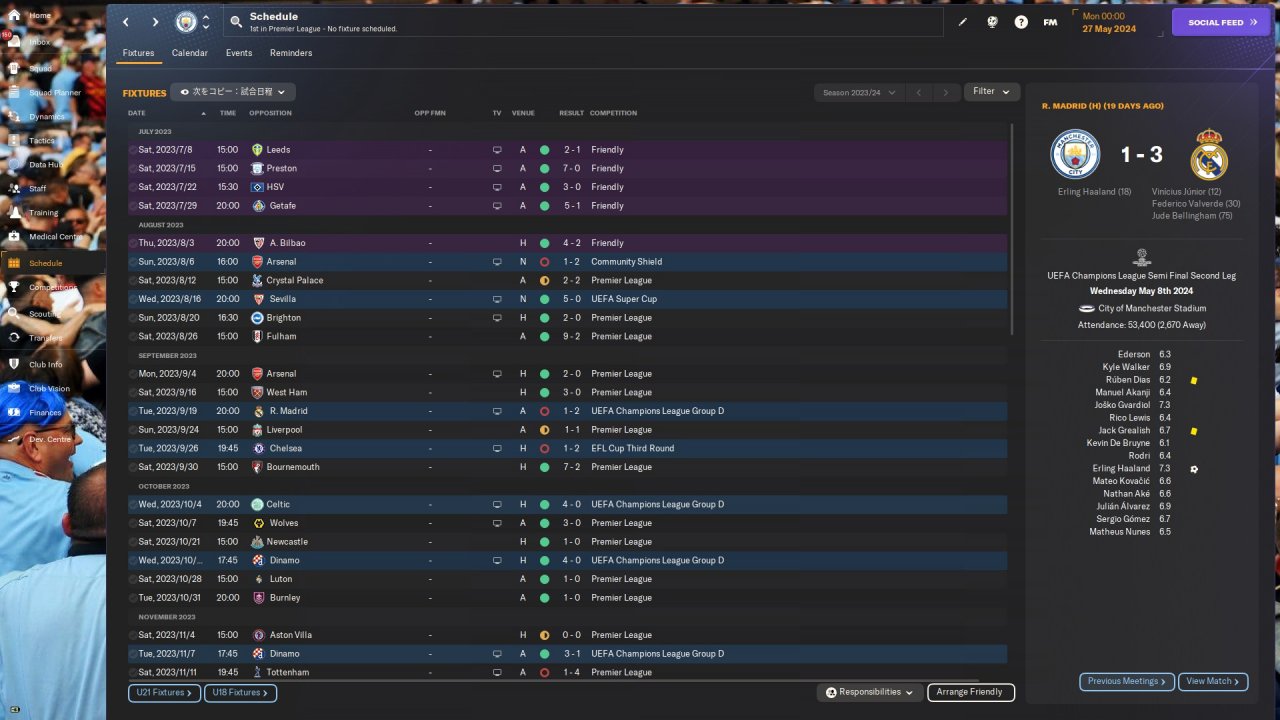Open the Inbox from the sidebar

coord(40,42)
